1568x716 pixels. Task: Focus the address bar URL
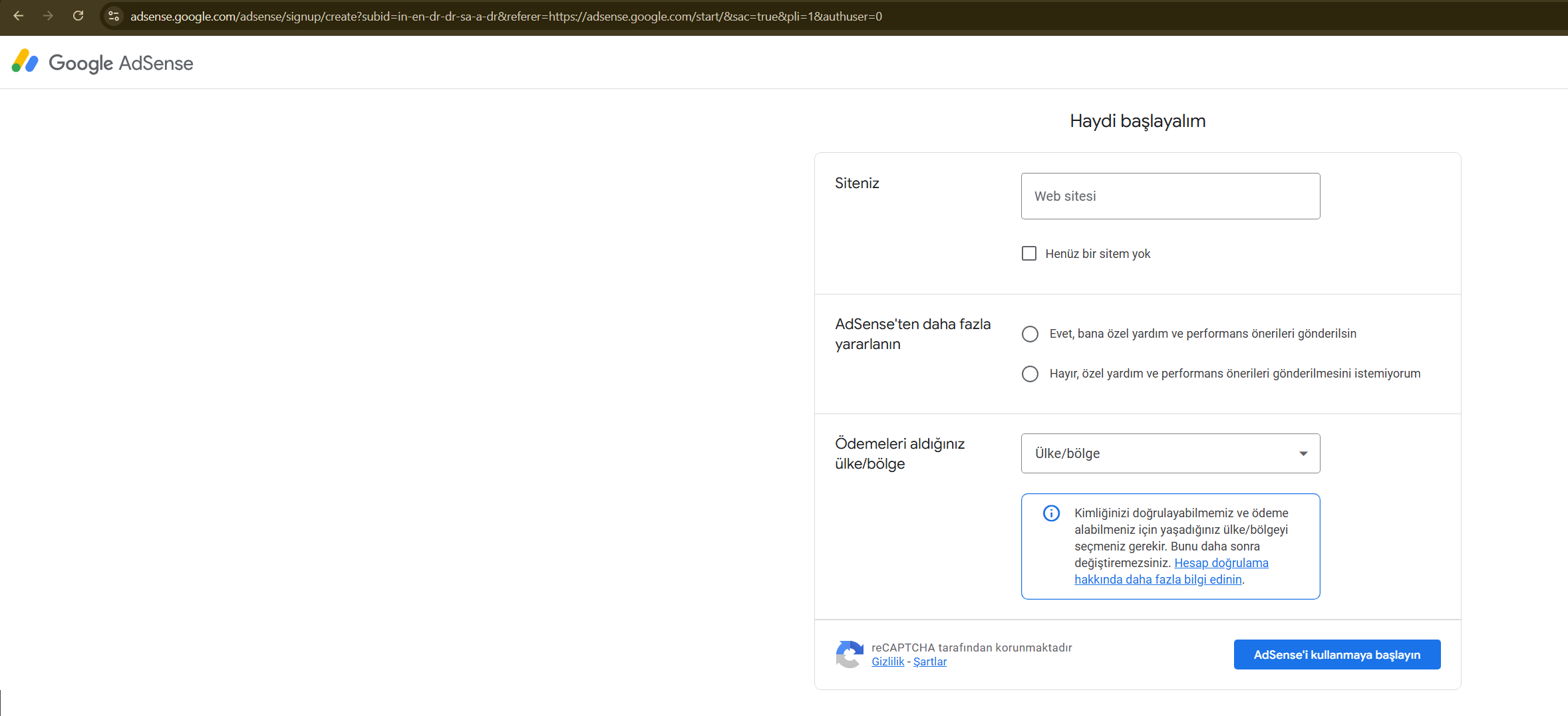click(x=506, y=16)
